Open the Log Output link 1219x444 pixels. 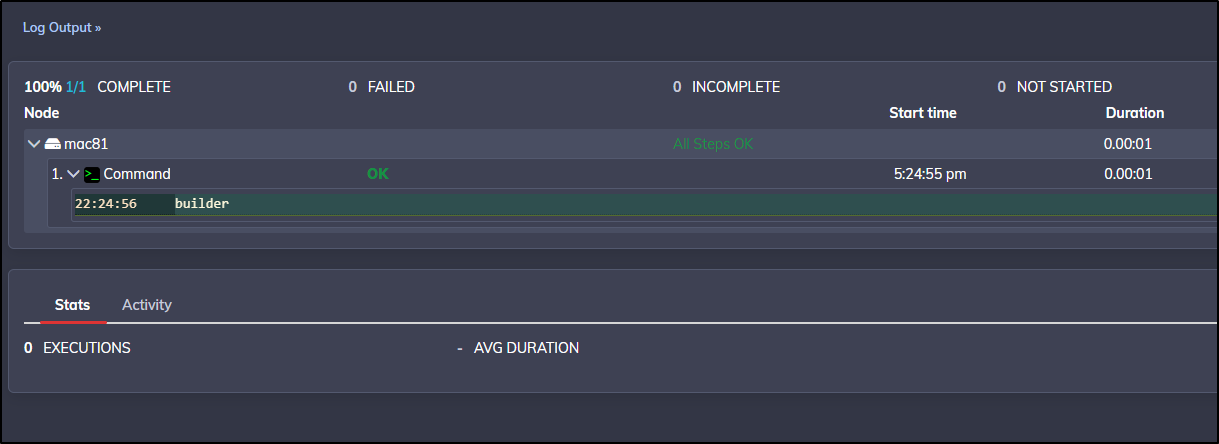62,28
